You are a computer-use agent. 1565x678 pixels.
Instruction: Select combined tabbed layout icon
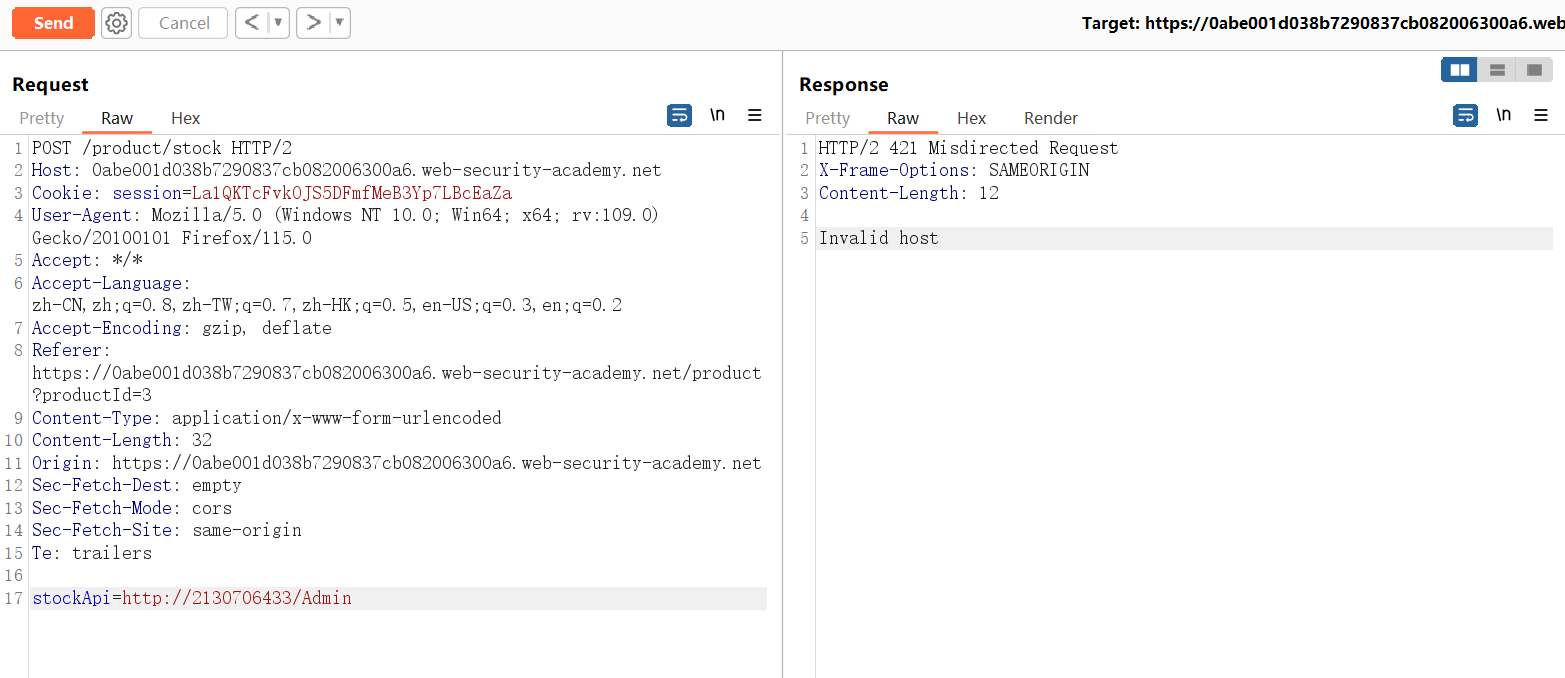[1534, 70]
